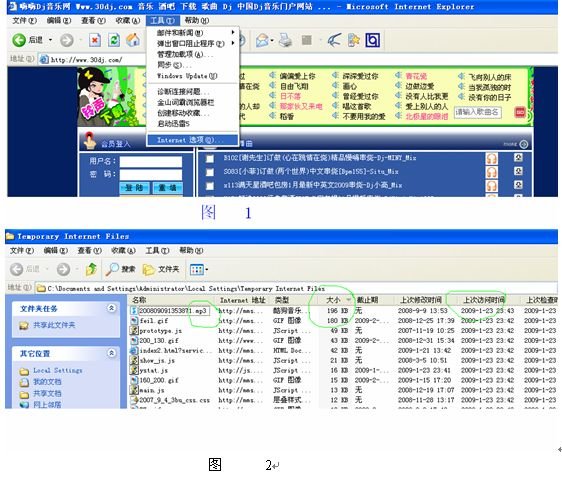Click 共享此文件夹 share folder link
The height and width of the screenshot is (480, 562).
pos(54,325)
